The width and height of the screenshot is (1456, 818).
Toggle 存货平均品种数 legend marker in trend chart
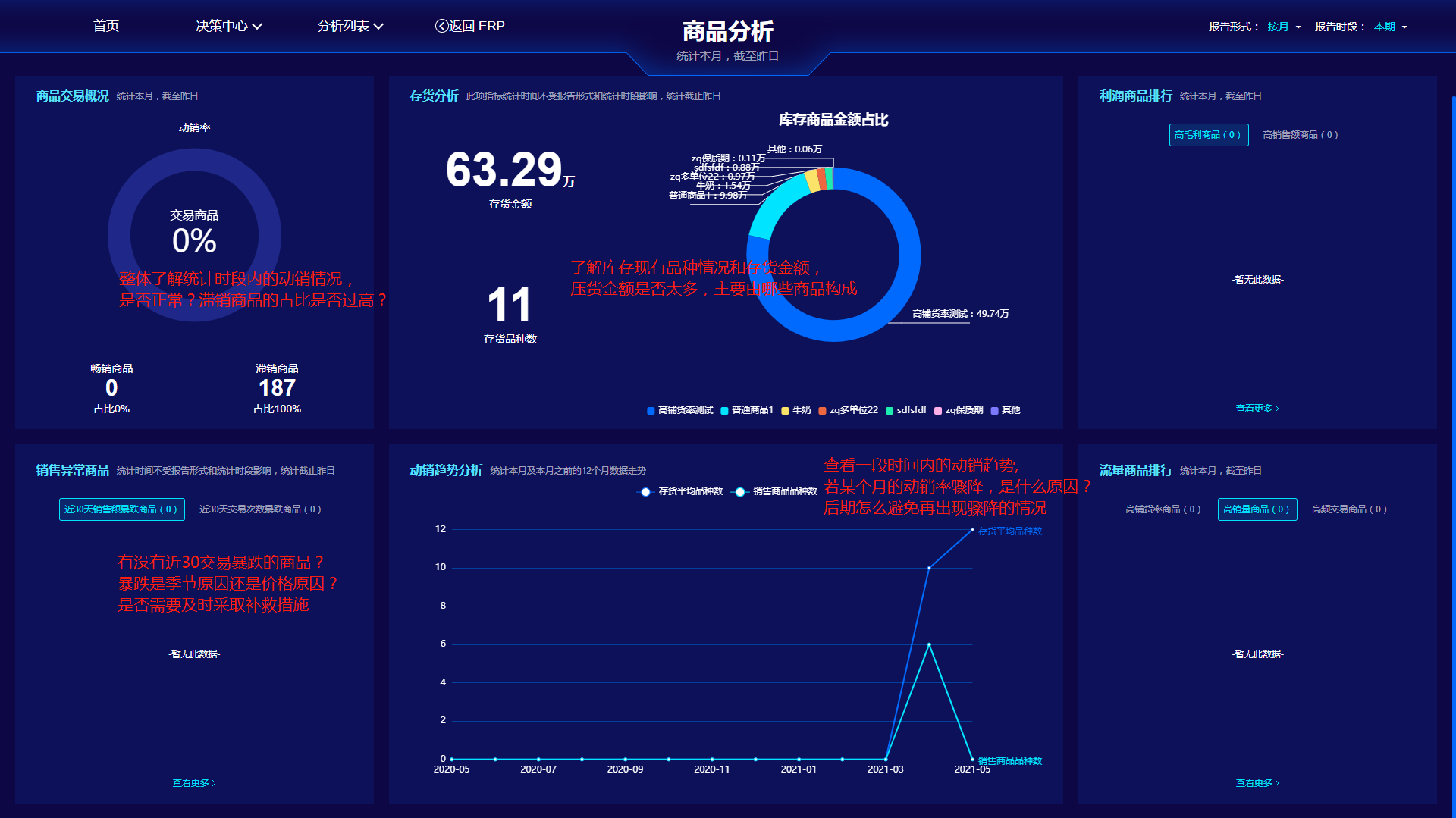645,492
